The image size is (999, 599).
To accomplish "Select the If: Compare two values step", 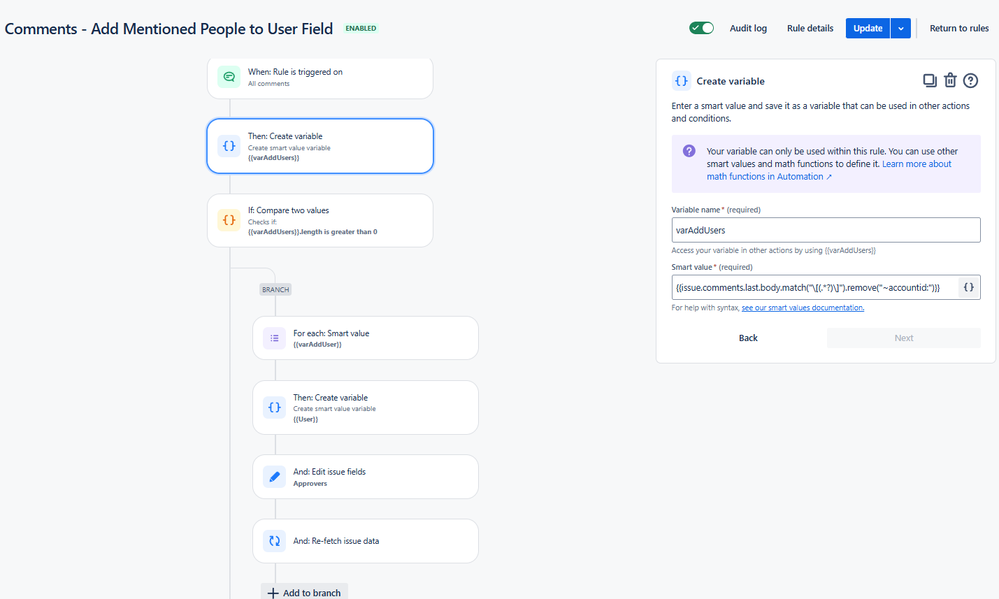I will click(320, 220).
